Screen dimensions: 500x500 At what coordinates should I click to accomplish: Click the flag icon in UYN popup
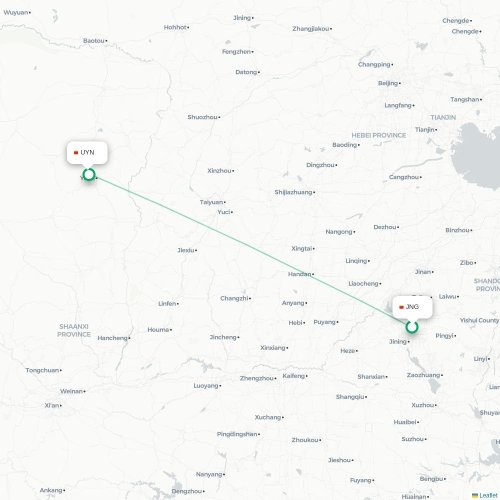tap(76, 153)
